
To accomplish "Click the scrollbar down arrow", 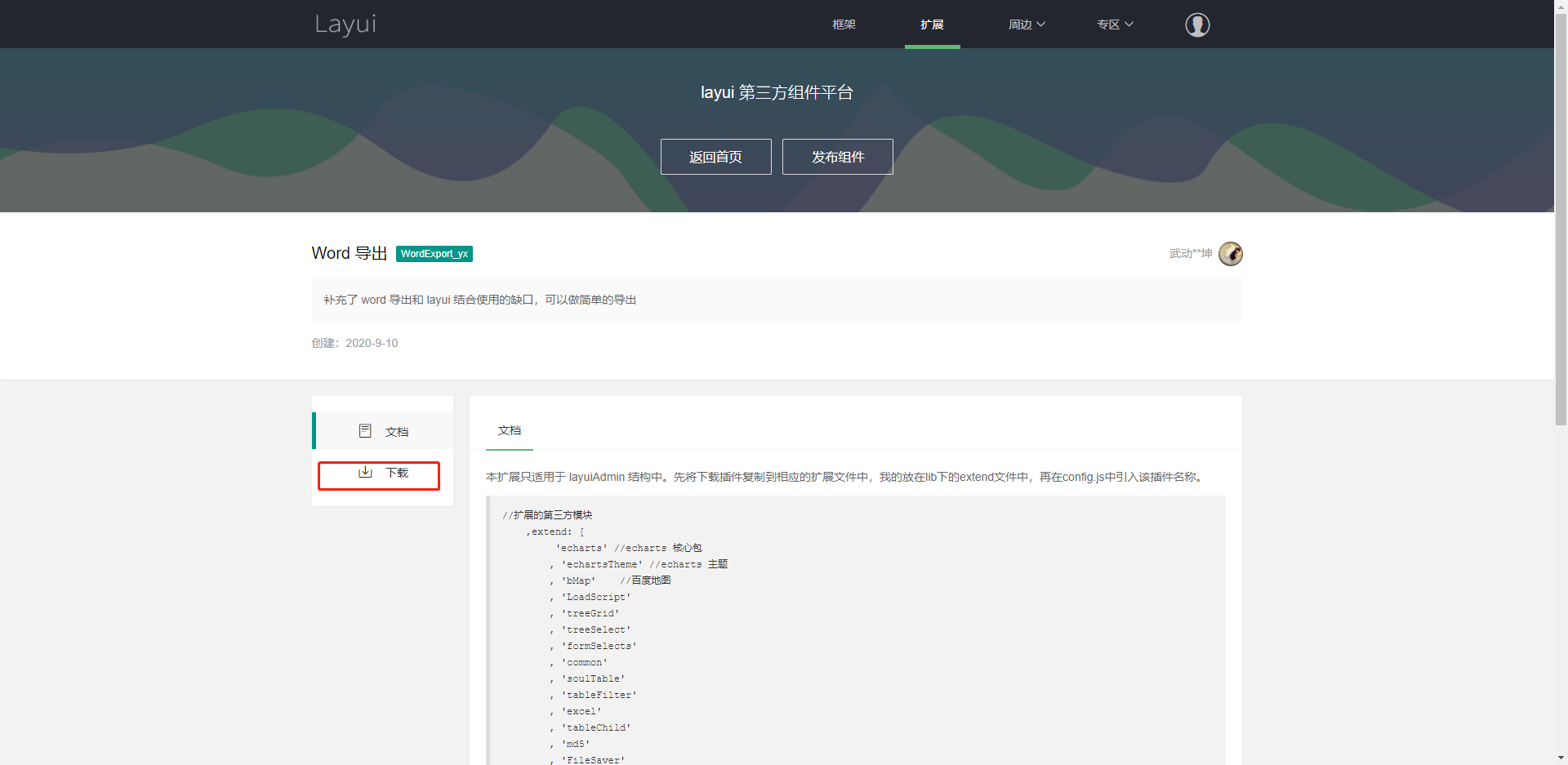I will [x=1560, y=758].
